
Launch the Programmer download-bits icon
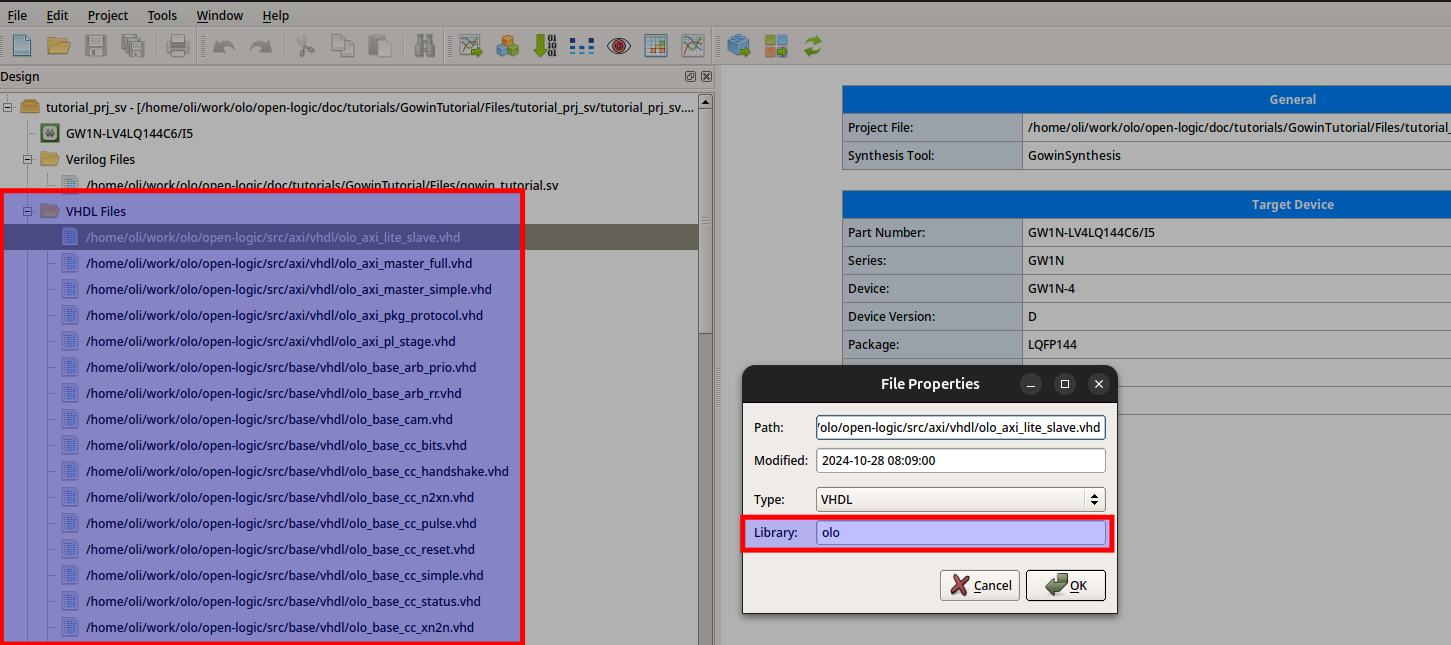(545, 45)
